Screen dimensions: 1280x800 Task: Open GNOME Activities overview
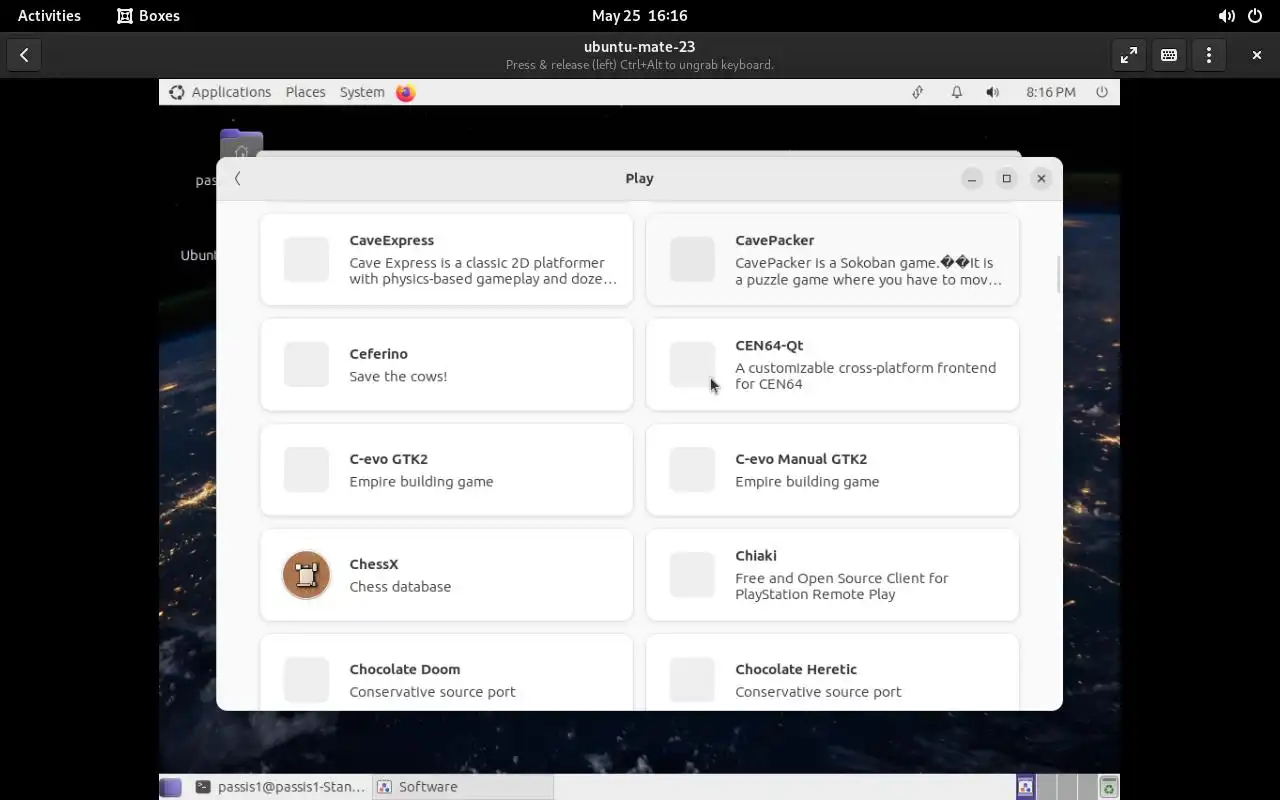point(49,16)
